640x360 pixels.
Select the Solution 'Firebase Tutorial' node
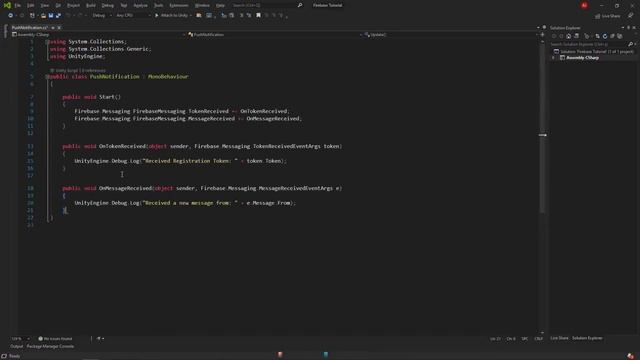593,51
